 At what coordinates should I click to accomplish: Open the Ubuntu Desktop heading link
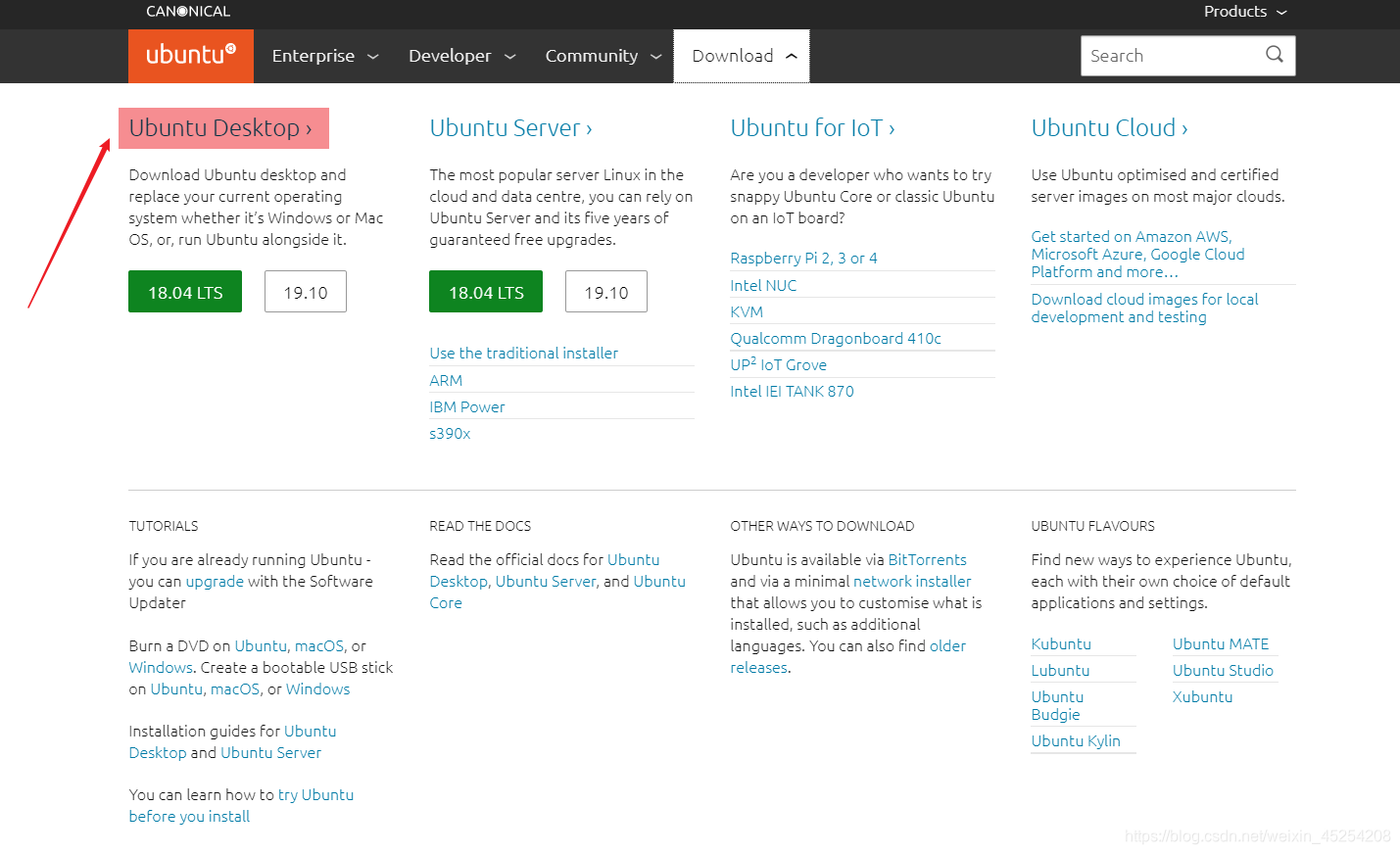click(x=220, y=128)
